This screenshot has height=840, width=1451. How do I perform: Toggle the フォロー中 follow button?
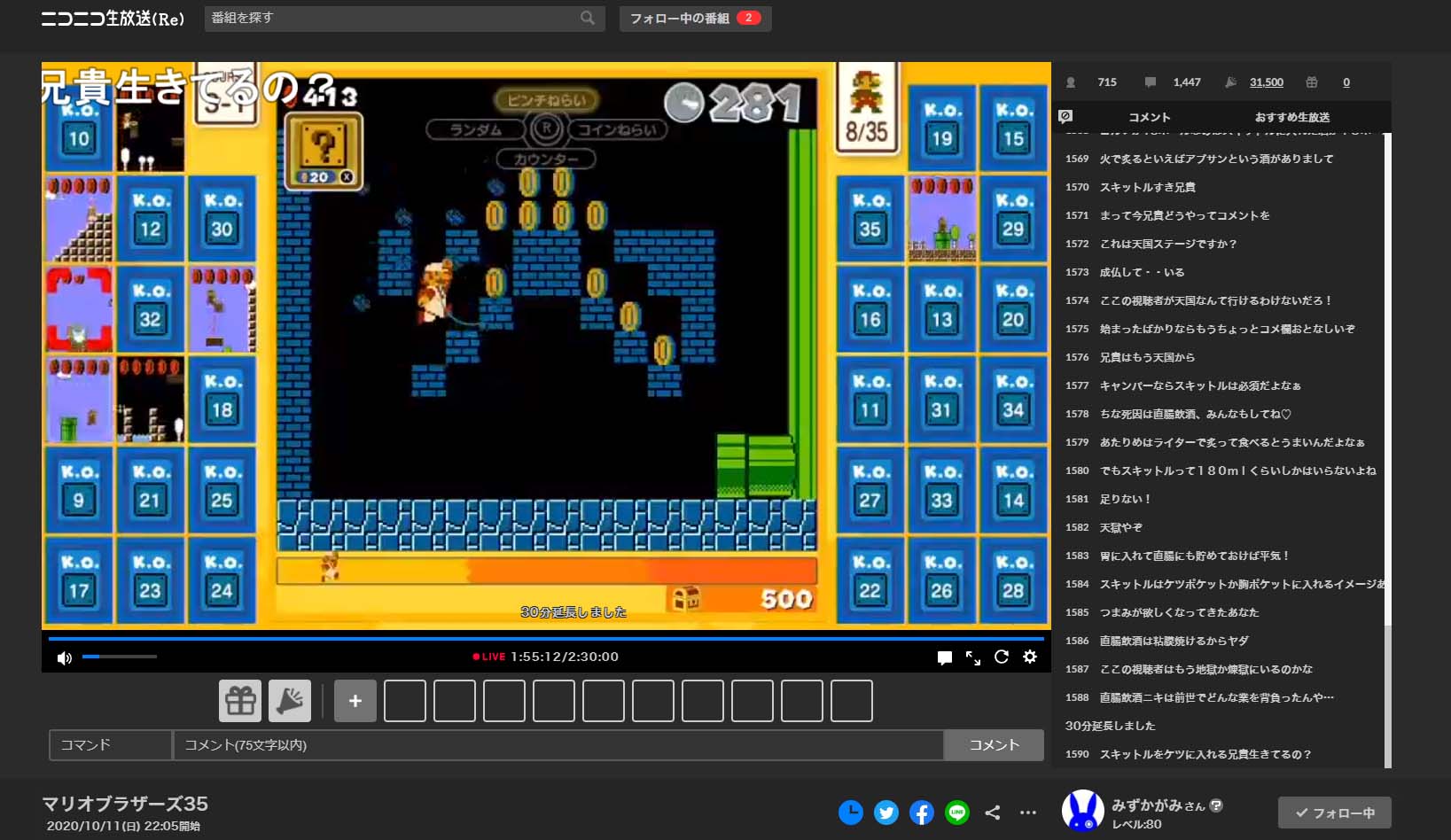(1334, 813)
